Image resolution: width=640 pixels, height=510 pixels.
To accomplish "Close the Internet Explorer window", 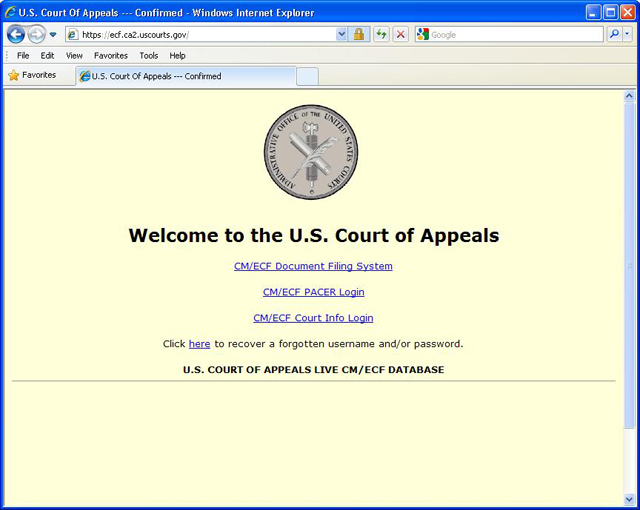I will [628, 13].
